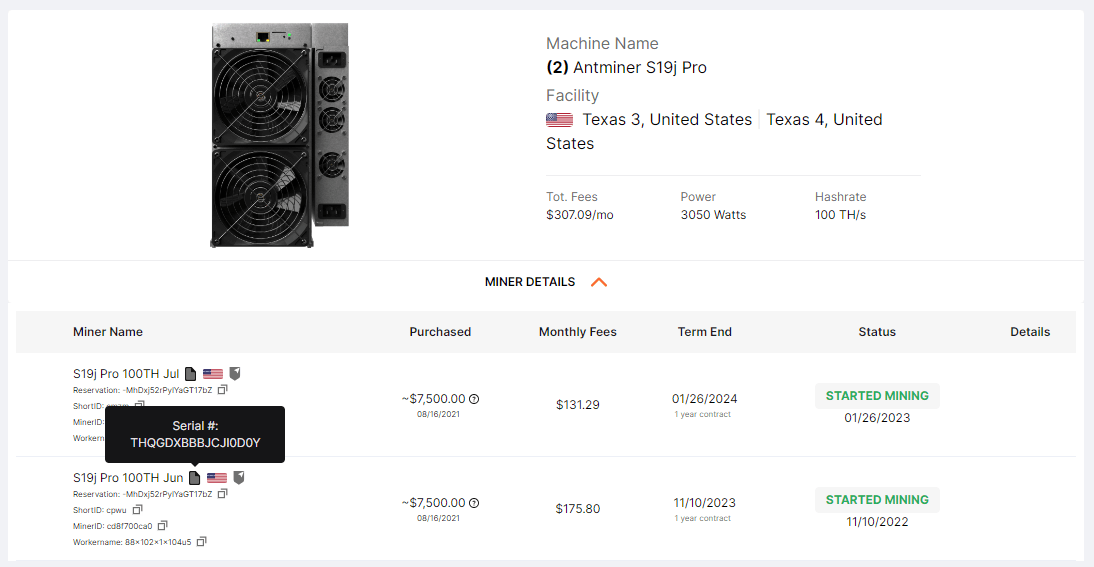Copy the ShortID cpwu
The image size is (1094, 567).
(x=137, y=510)
